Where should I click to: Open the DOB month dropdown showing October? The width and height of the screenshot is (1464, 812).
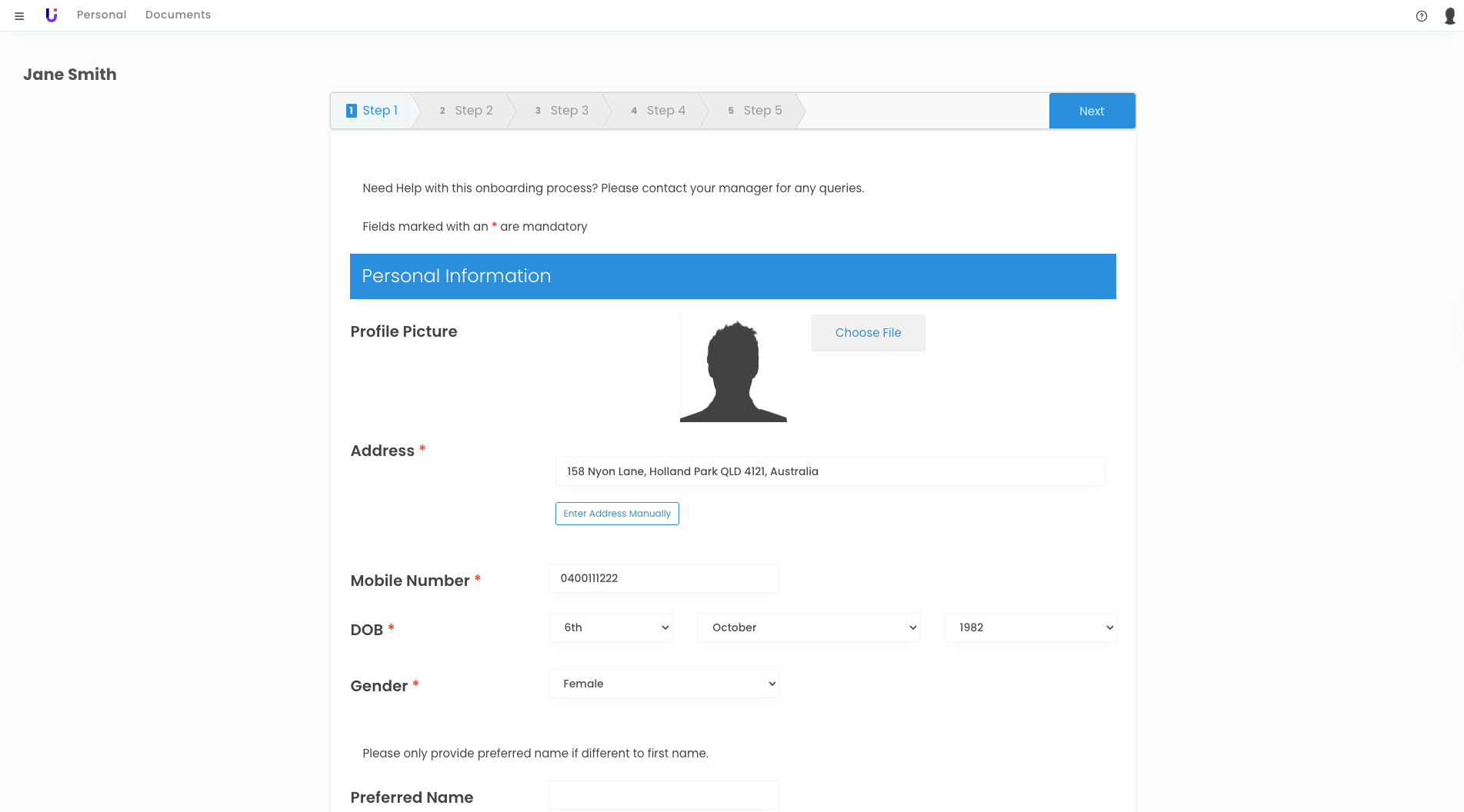(x=809, y=627)
